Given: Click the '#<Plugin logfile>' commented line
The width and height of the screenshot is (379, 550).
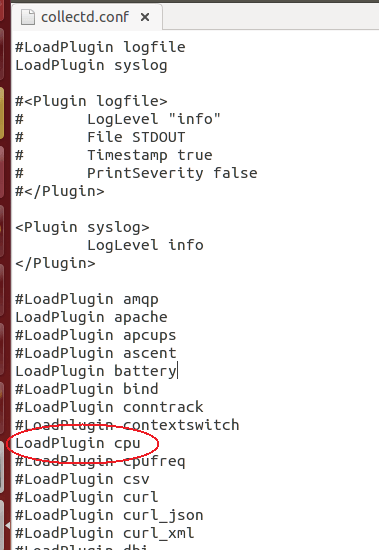Looking at the screenshot, I should (91, 101).
